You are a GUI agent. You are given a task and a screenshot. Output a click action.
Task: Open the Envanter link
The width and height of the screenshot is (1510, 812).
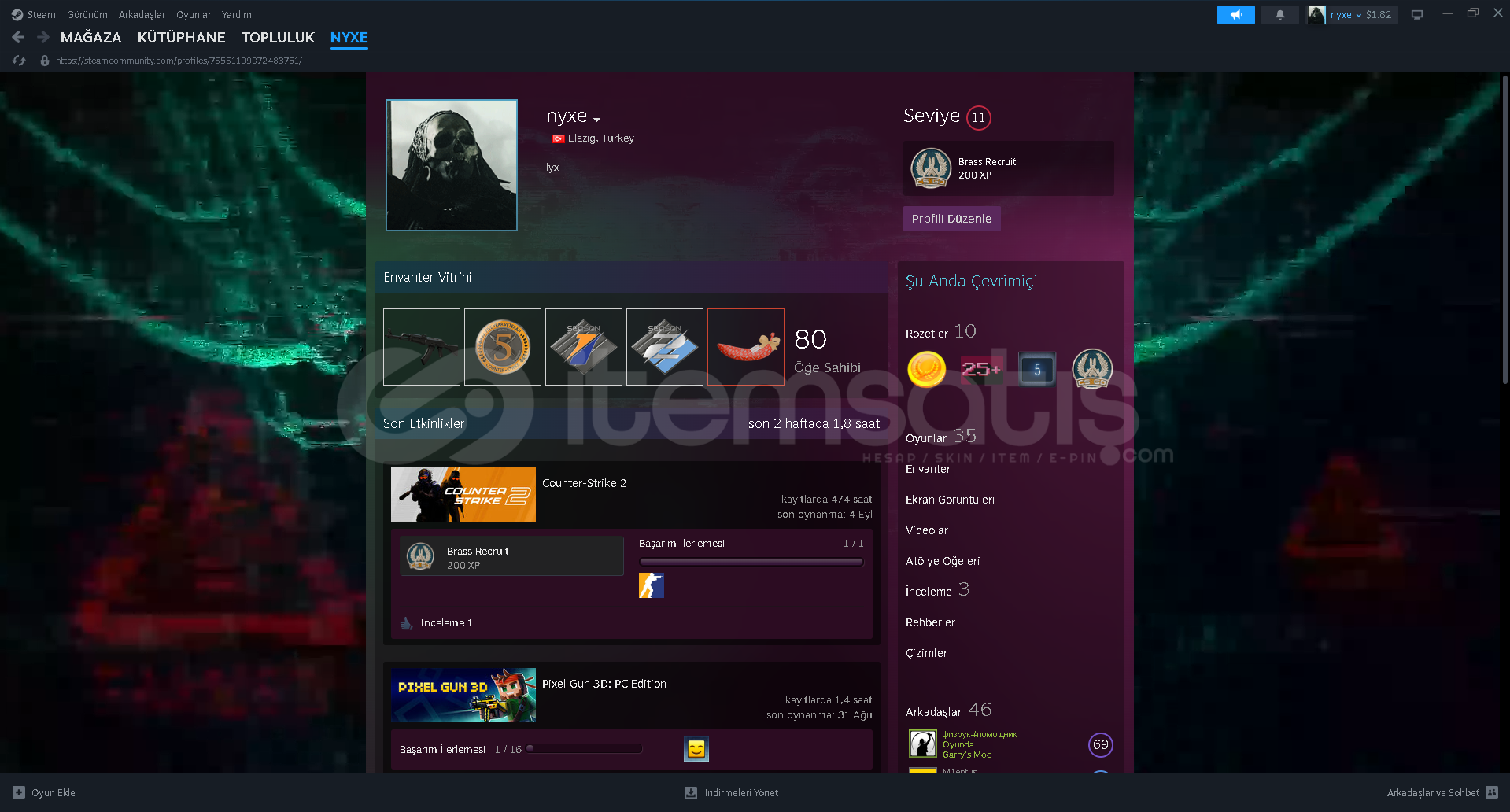tap(928, 469)
